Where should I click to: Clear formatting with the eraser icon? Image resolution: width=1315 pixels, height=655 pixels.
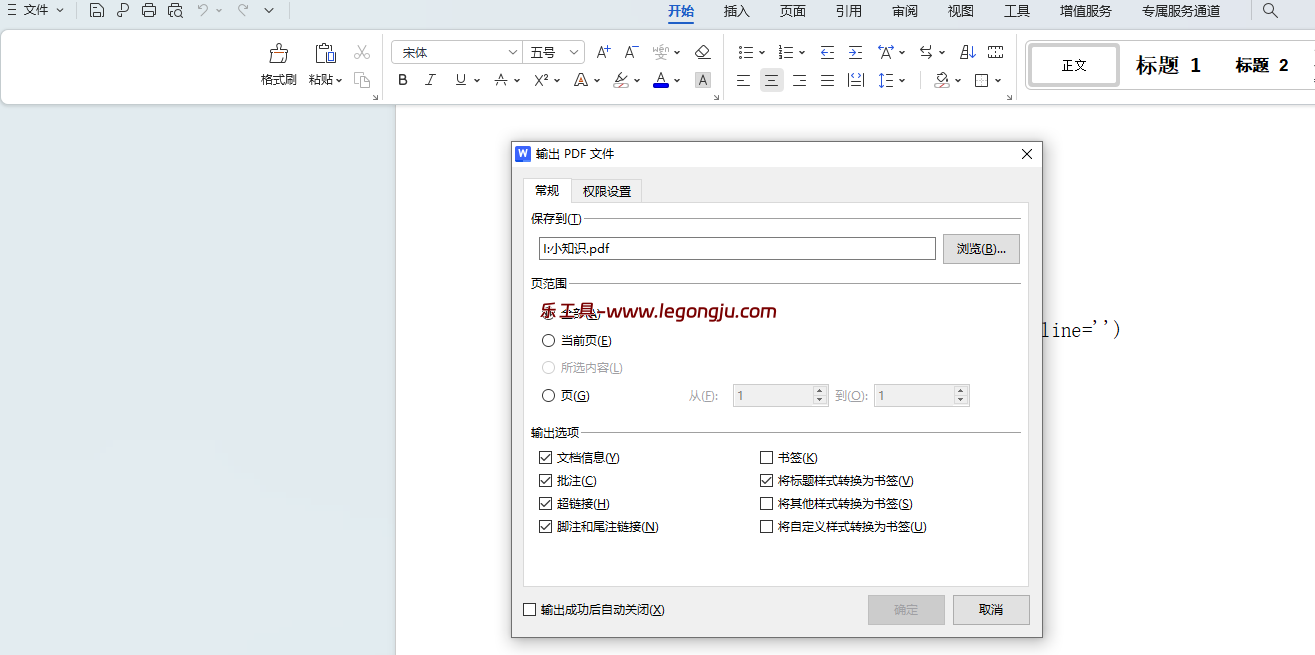[x=703, y=51]
